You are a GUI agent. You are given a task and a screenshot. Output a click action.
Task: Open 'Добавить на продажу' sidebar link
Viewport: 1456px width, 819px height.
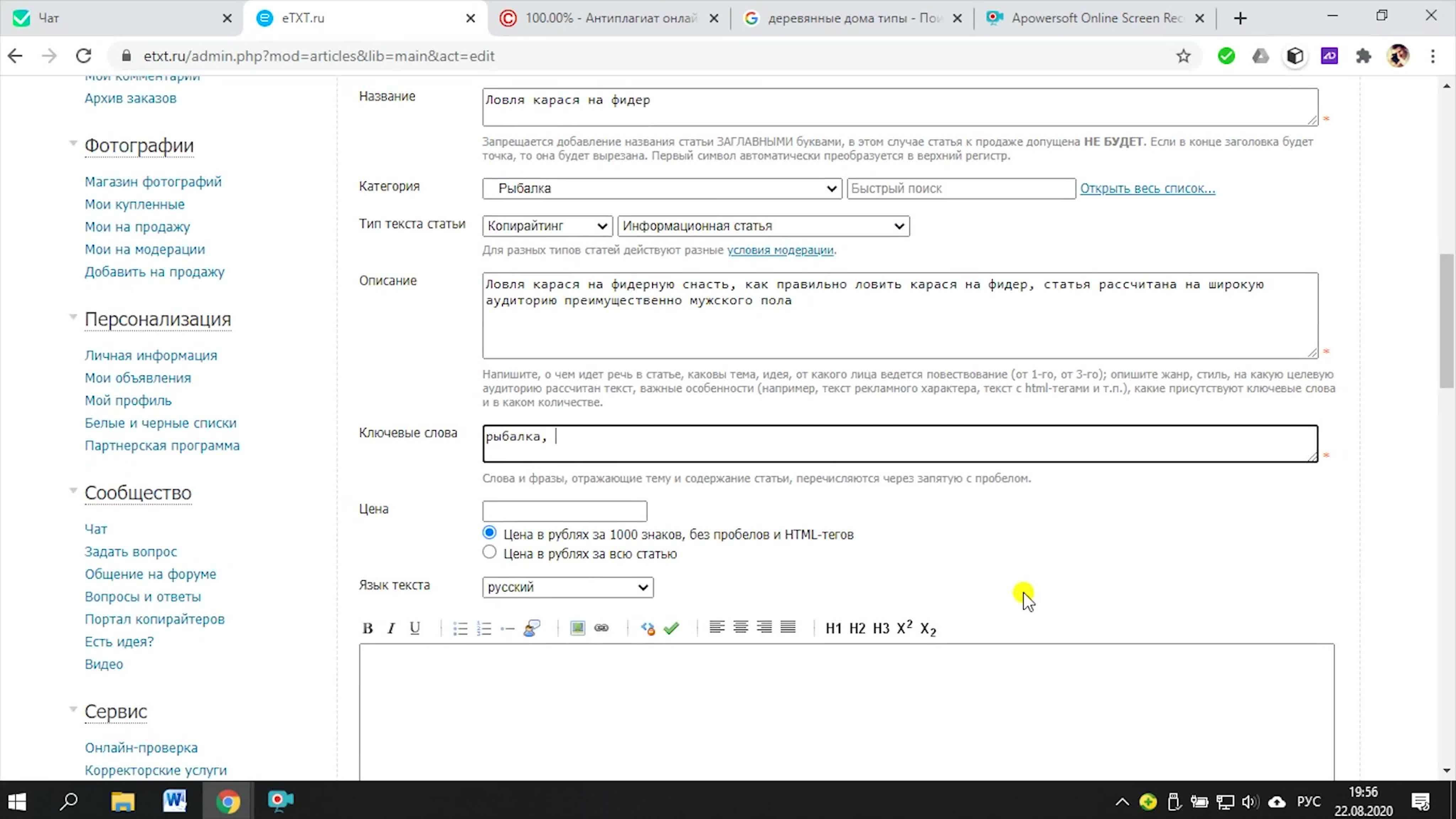[154, 272]
